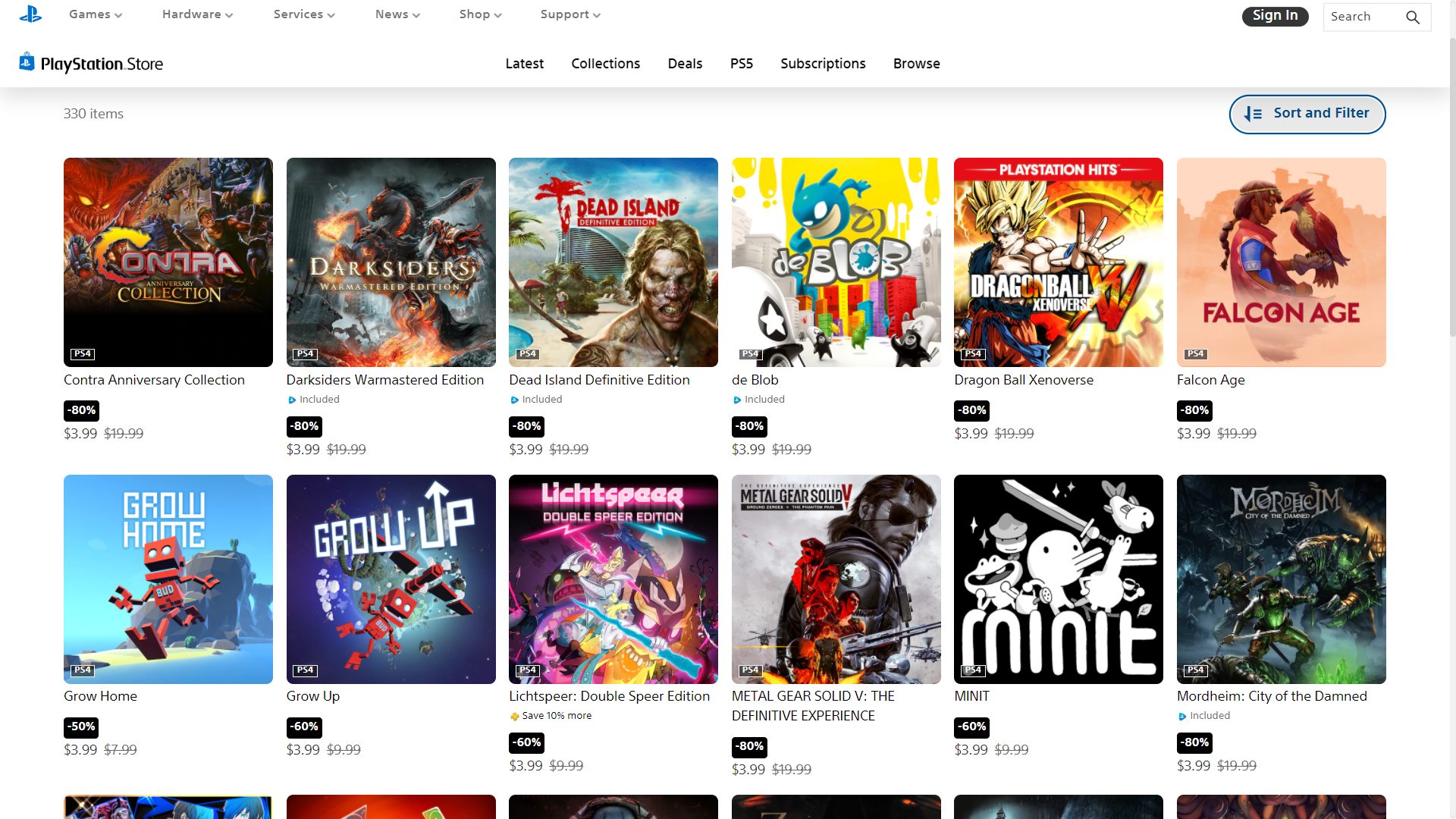Click the sort icon in Sort and Filter
The height and width of the screenshot is (819, 1456).
tap(1253, 114)
